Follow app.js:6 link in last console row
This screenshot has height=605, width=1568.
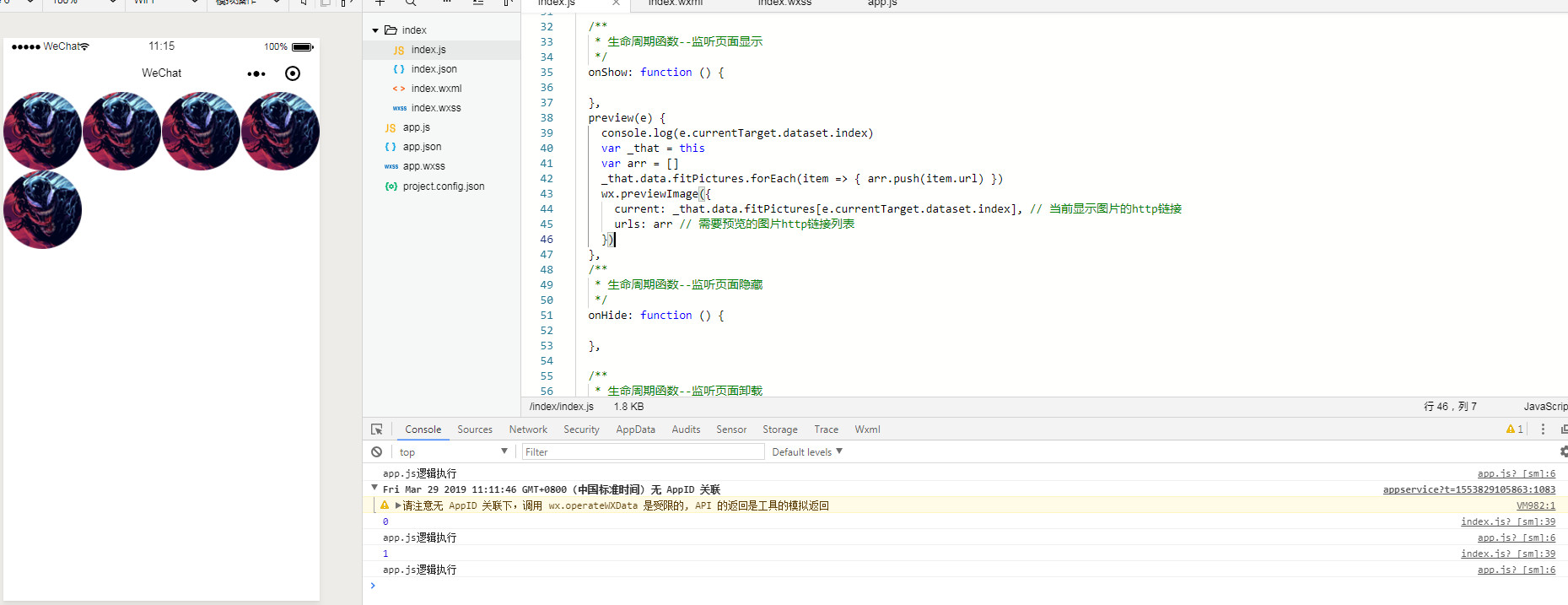1516,570
